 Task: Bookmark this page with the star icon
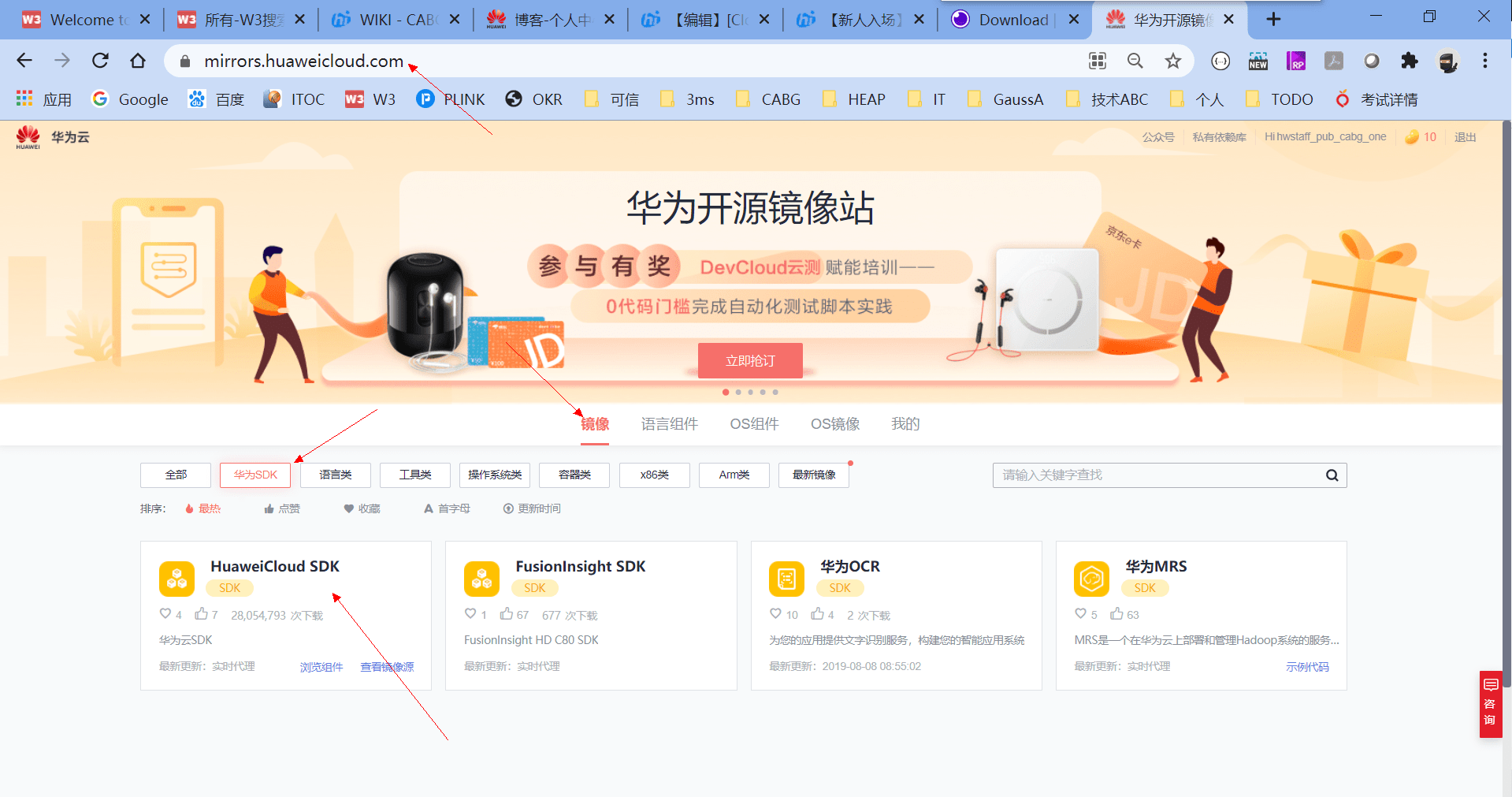click(x=1173, y=61)
